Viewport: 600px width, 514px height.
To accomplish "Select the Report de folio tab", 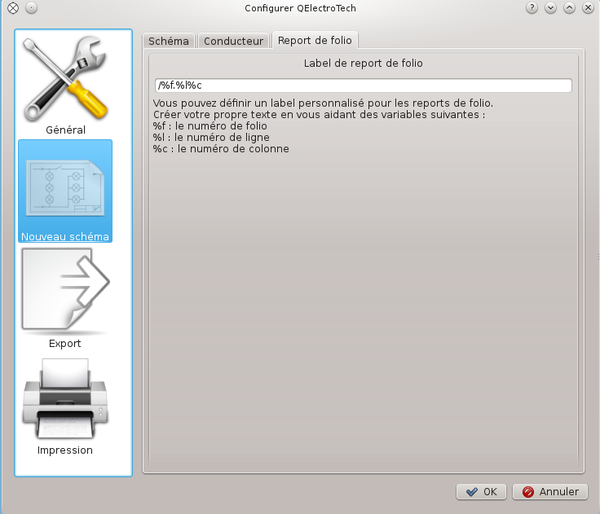I will coord(315,40).
